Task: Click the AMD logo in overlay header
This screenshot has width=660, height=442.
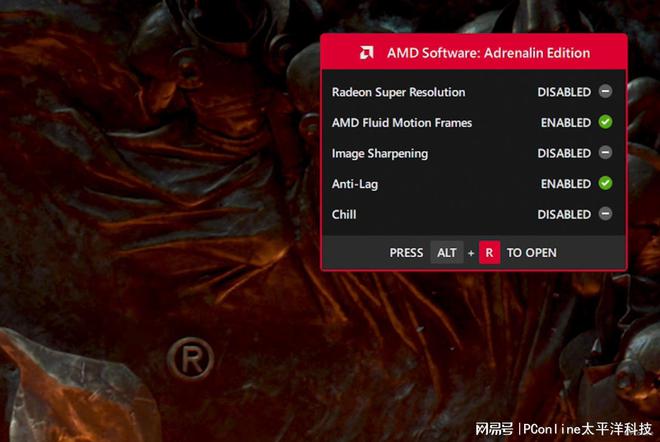Action: click(367, 53)
